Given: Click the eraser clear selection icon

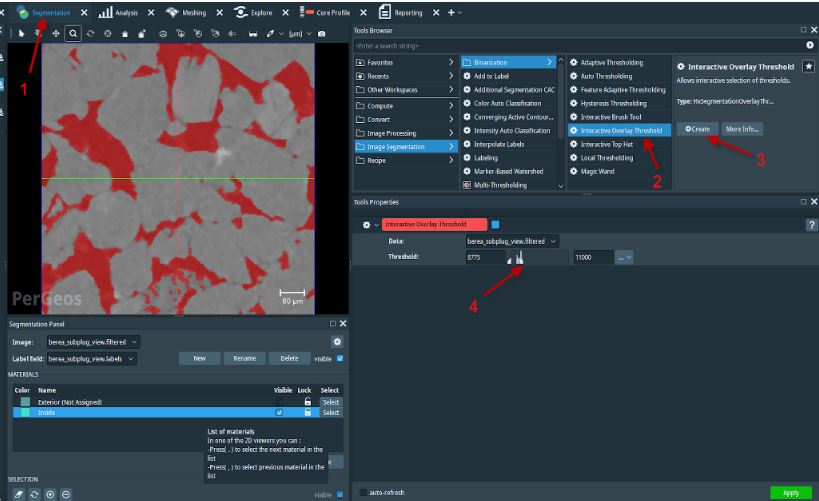Looking at the screenshot, I should pyautogui.click(x=18, y=494).
